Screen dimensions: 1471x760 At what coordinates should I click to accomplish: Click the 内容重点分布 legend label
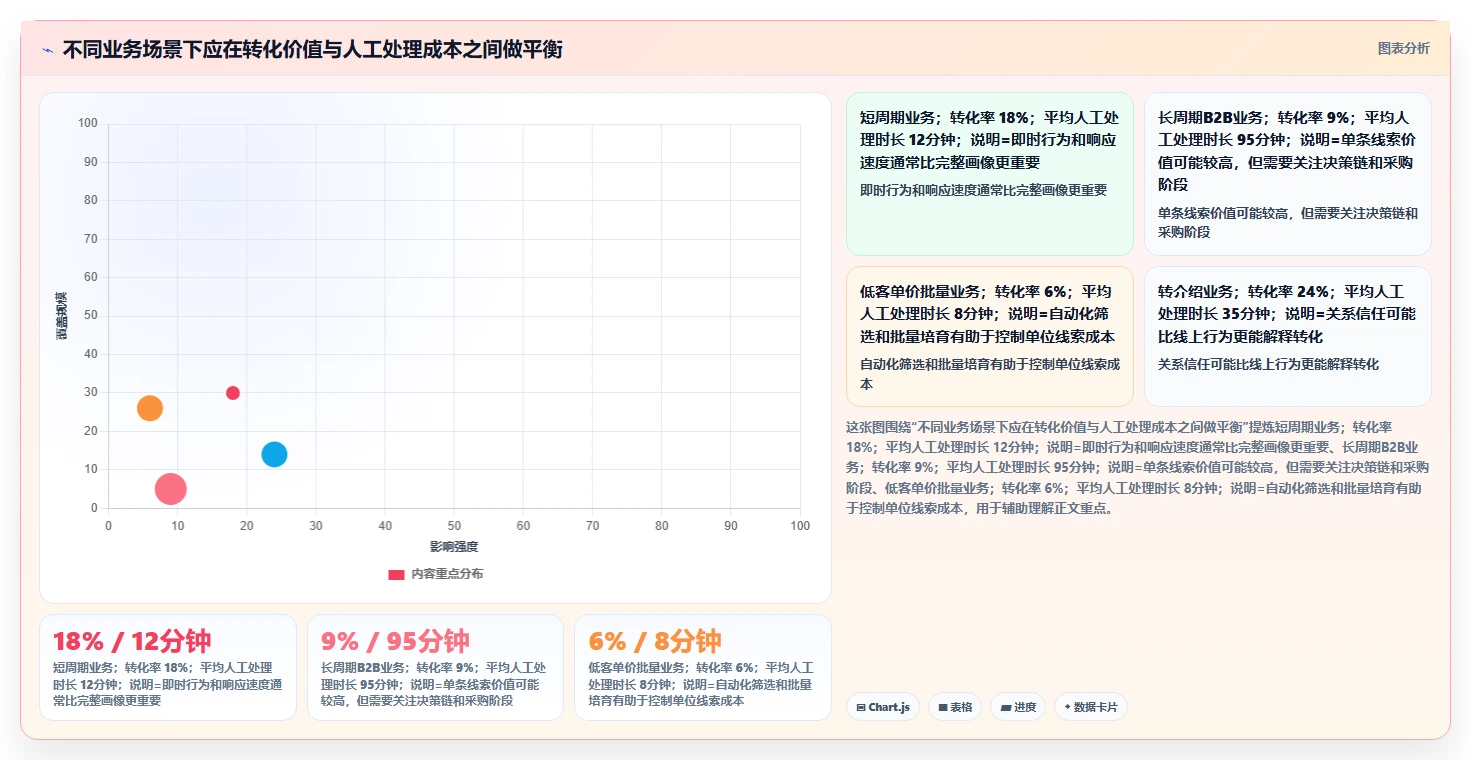[447, 574]
